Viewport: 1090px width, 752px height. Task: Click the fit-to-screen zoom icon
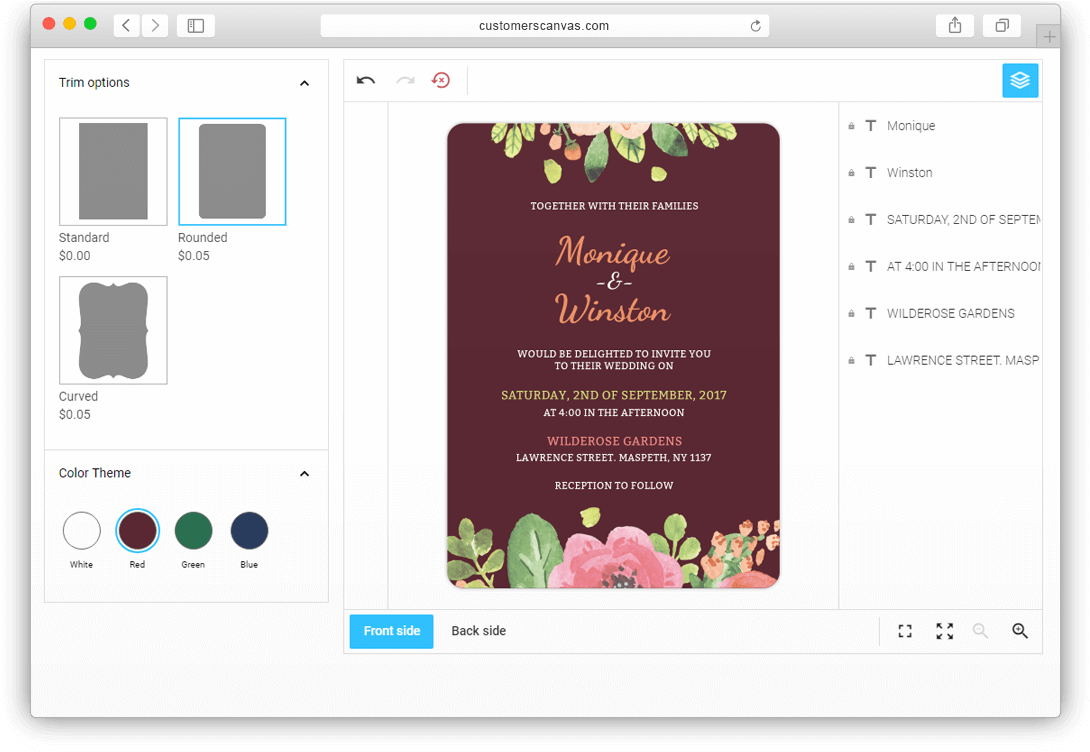(905, 631)
